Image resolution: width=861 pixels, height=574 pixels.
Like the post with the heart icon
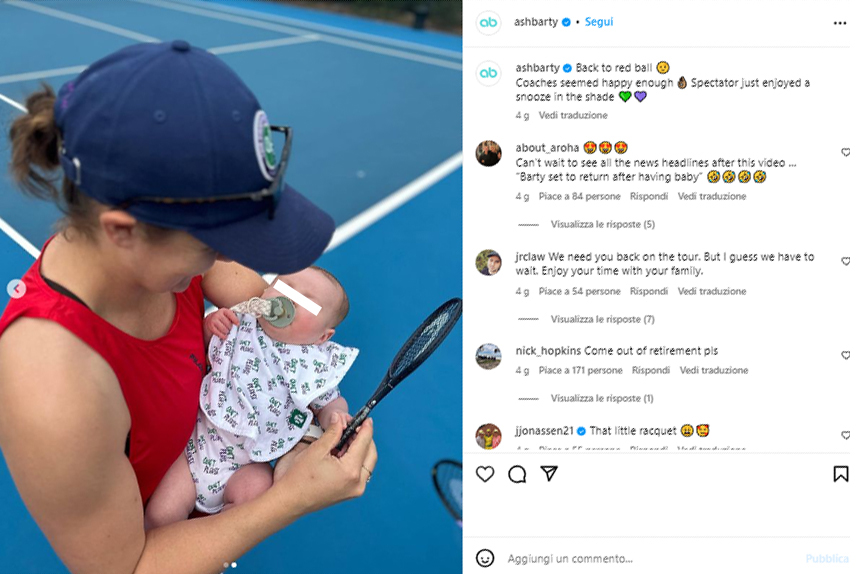[485, 473]
